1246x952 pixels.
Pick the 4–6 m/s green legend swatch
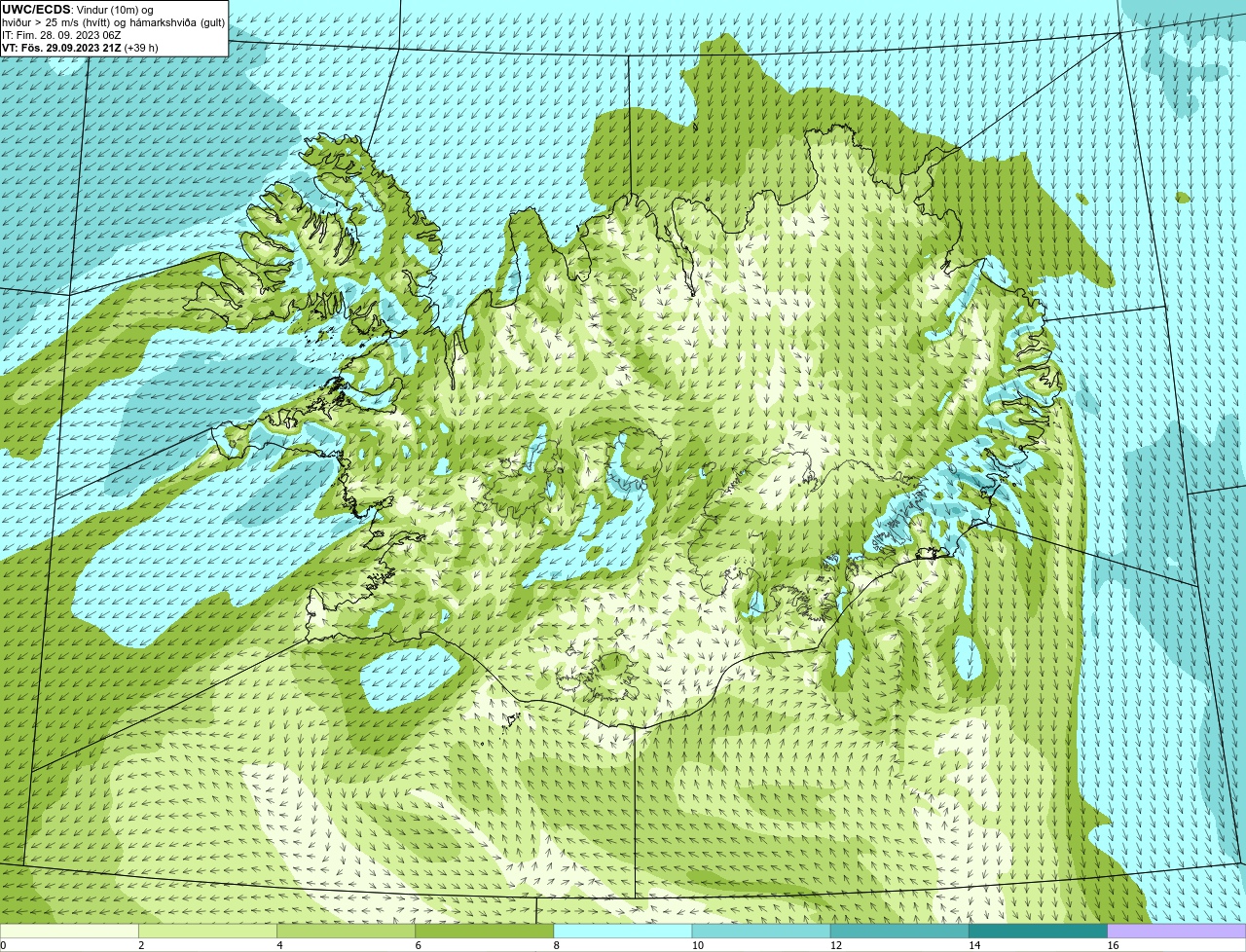346,932
